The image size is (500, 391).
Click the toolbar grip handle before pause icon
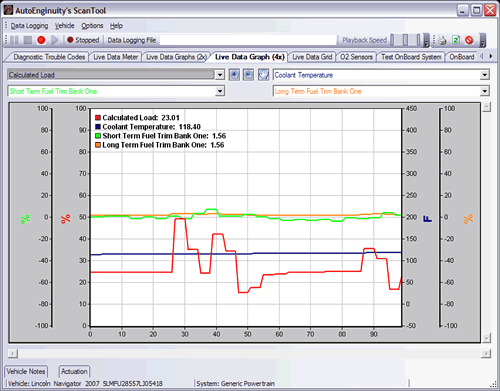pyautogui.click(x=6, y=40)
